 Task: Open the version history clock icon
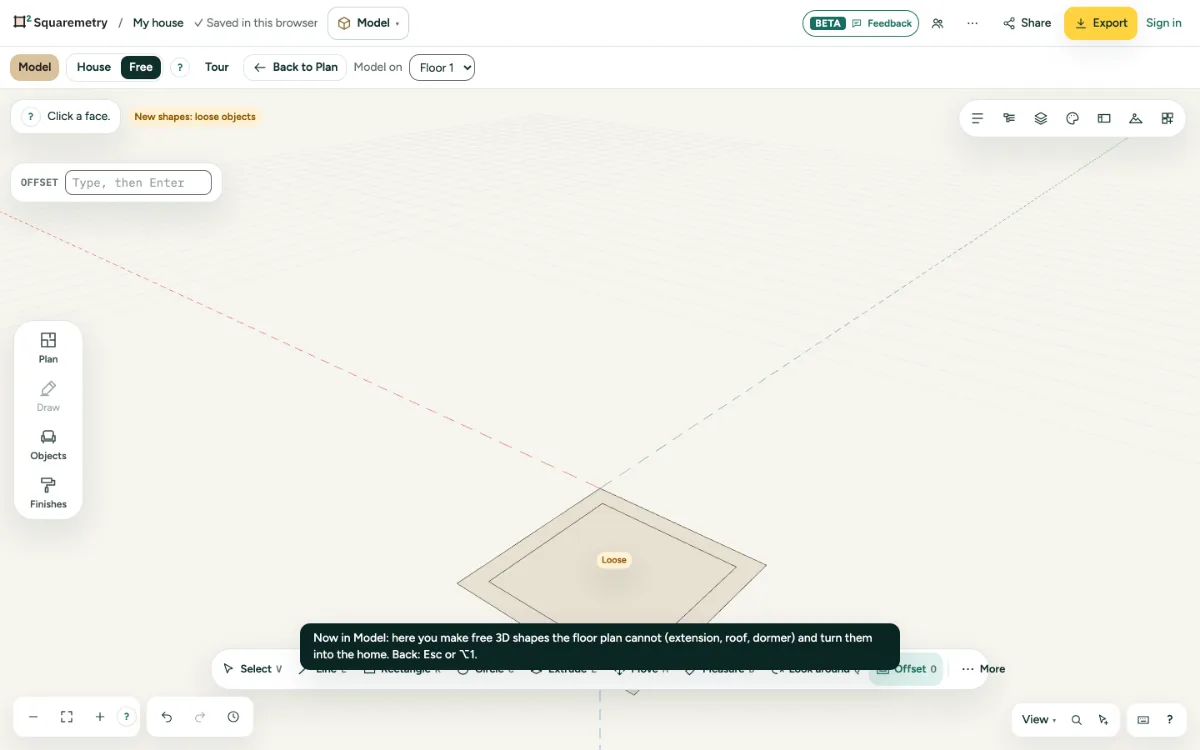tap(233, 717)
